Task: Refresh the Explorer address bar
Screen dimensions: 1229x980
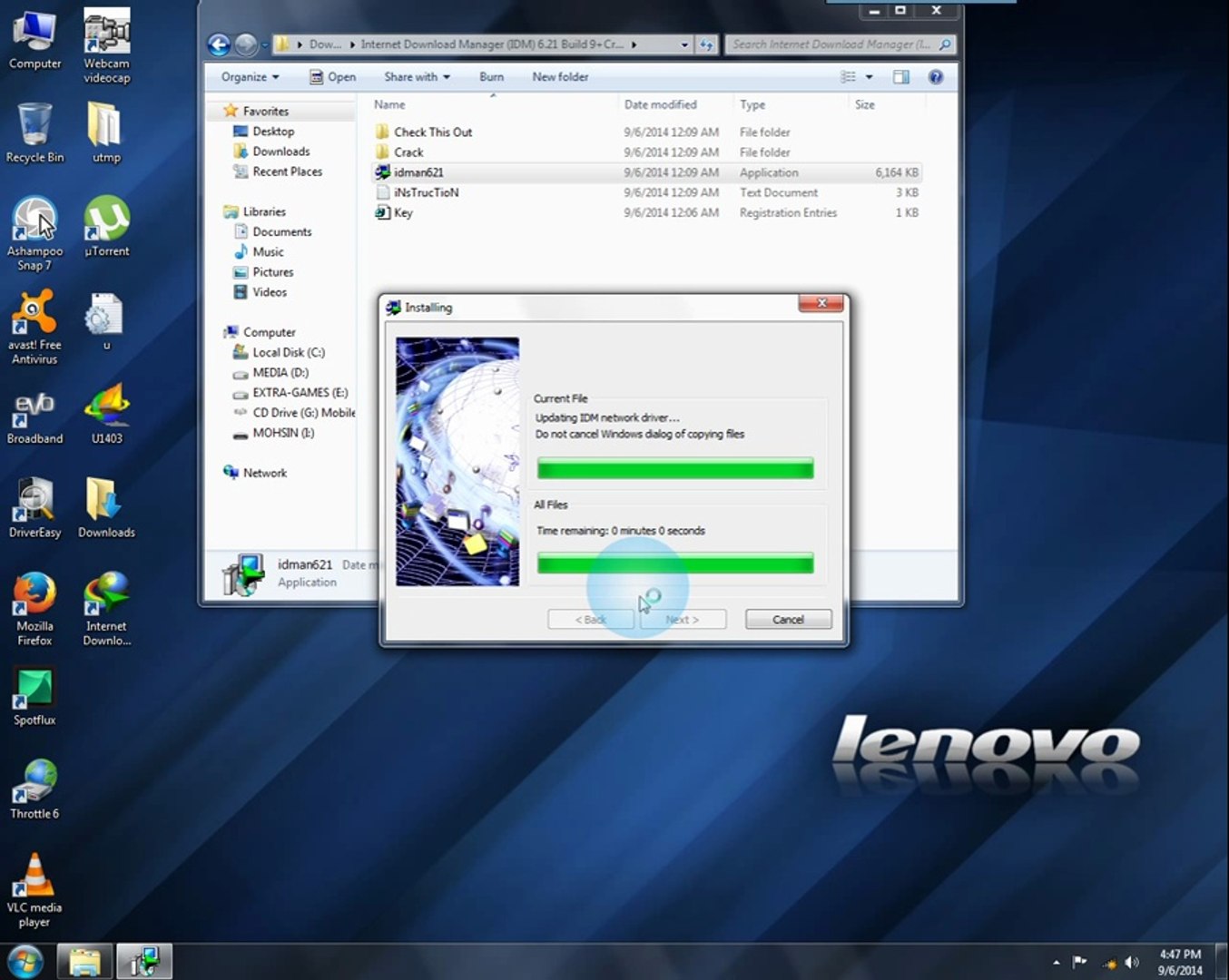Action: point(707,44)
